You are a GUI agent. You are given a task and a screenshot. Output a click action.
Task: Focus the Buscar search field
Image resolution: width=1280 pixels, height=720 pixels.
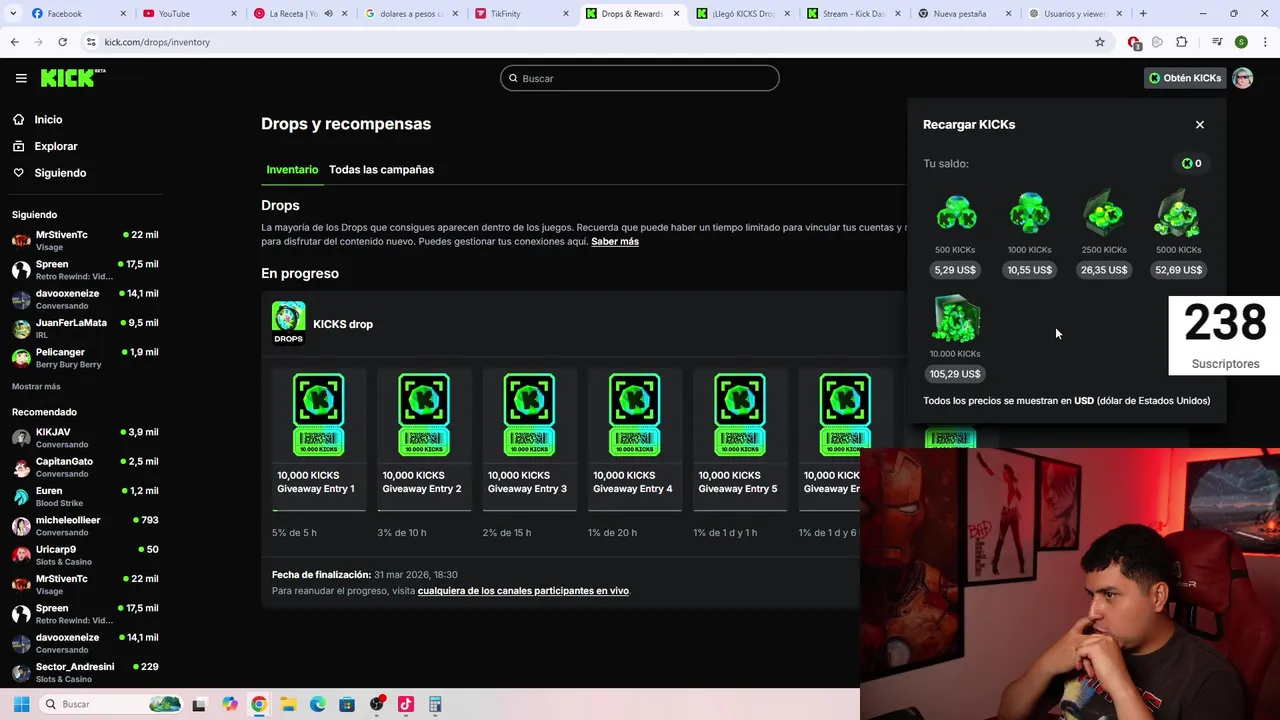tap(640, 78)
